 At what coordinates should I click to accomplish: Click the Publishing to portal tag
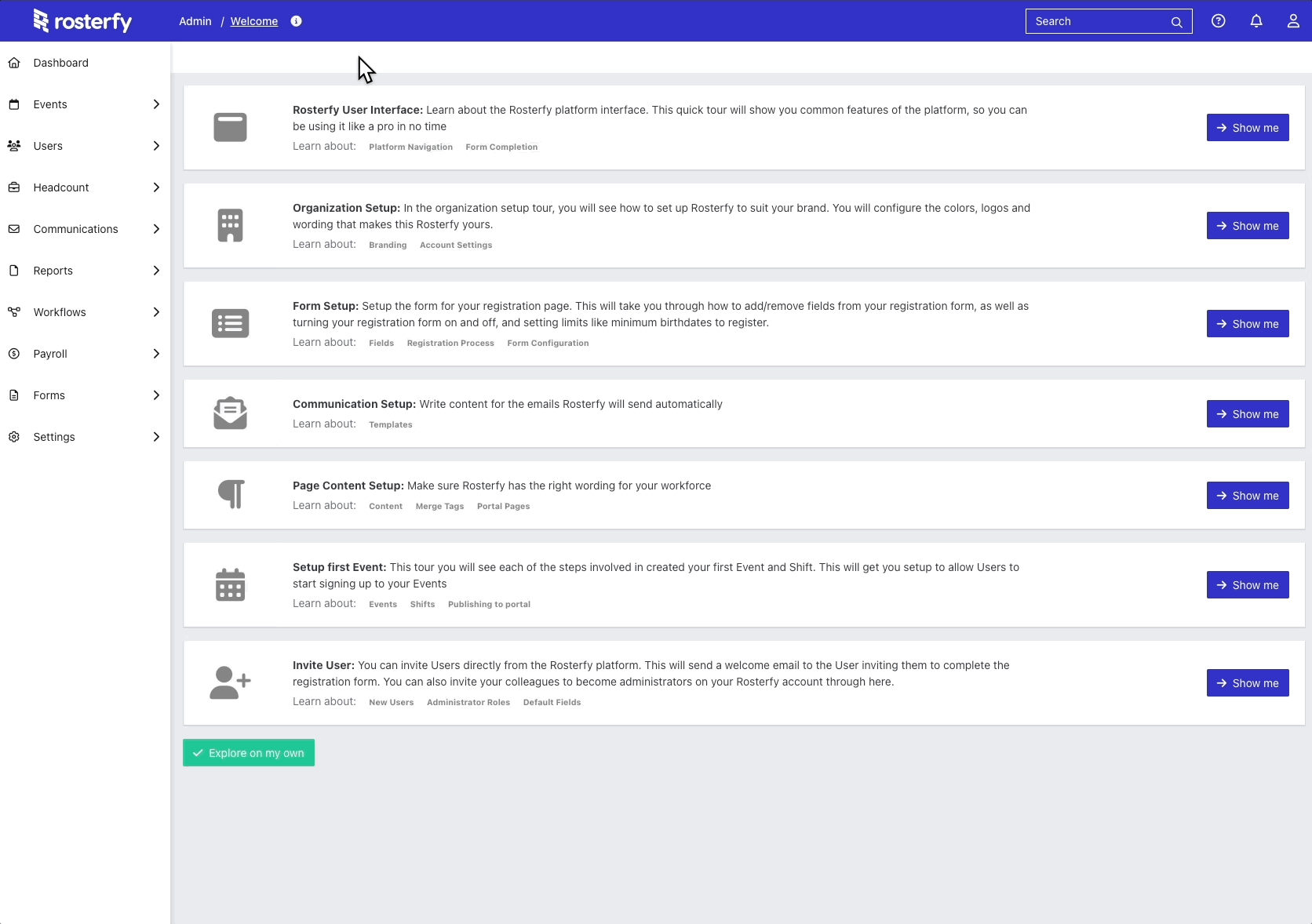489,605
